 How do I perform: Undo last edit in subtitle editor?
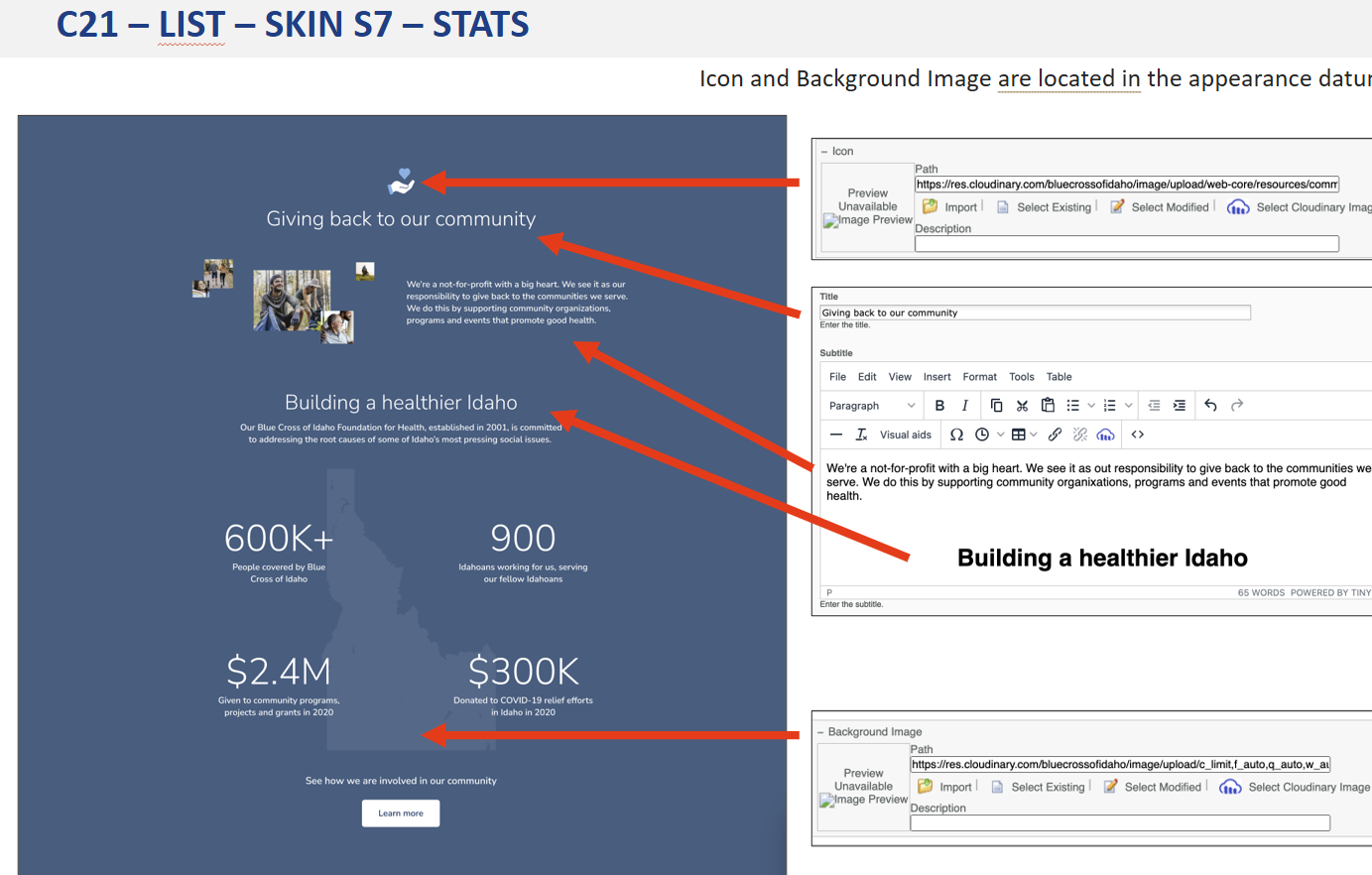click(x=1210, y=406)
